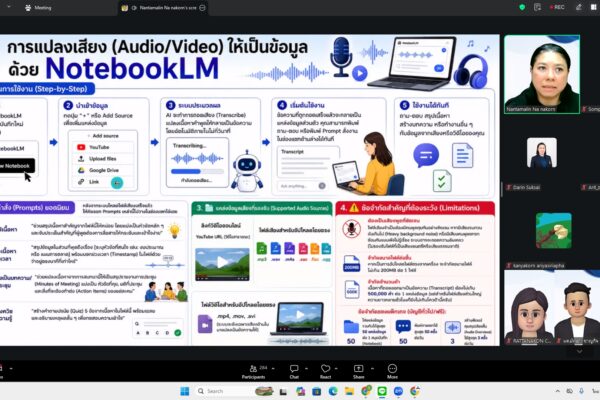Open the React heart menu
Viewport: 600px width, 400px height.
click(325, 371)
